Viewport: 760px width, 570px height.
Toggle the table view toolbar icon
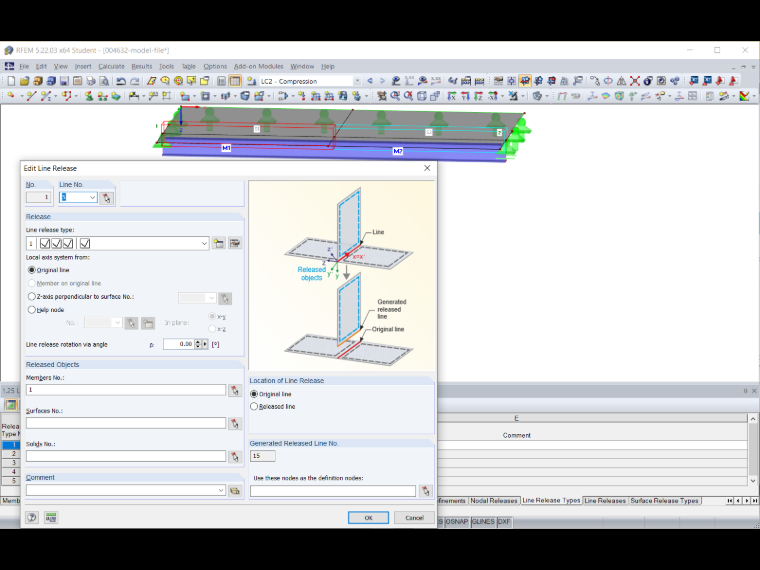pos(235,81)
